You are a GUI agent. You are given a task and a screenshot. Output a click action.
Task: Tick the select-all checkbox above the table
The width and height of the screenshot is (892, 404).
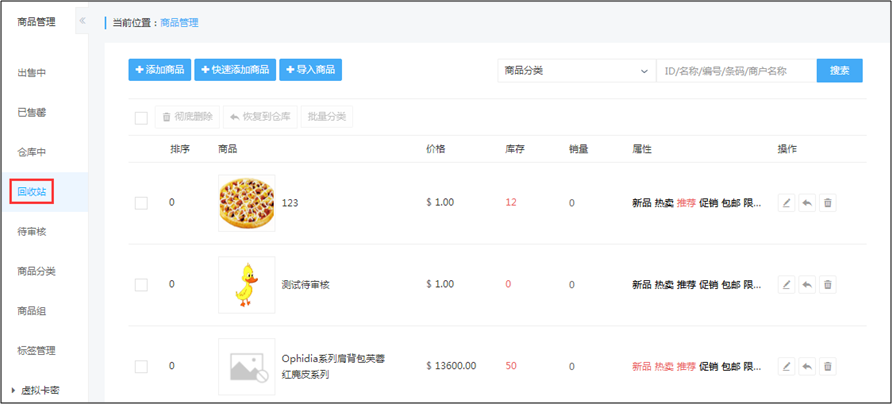pos(141,118)
